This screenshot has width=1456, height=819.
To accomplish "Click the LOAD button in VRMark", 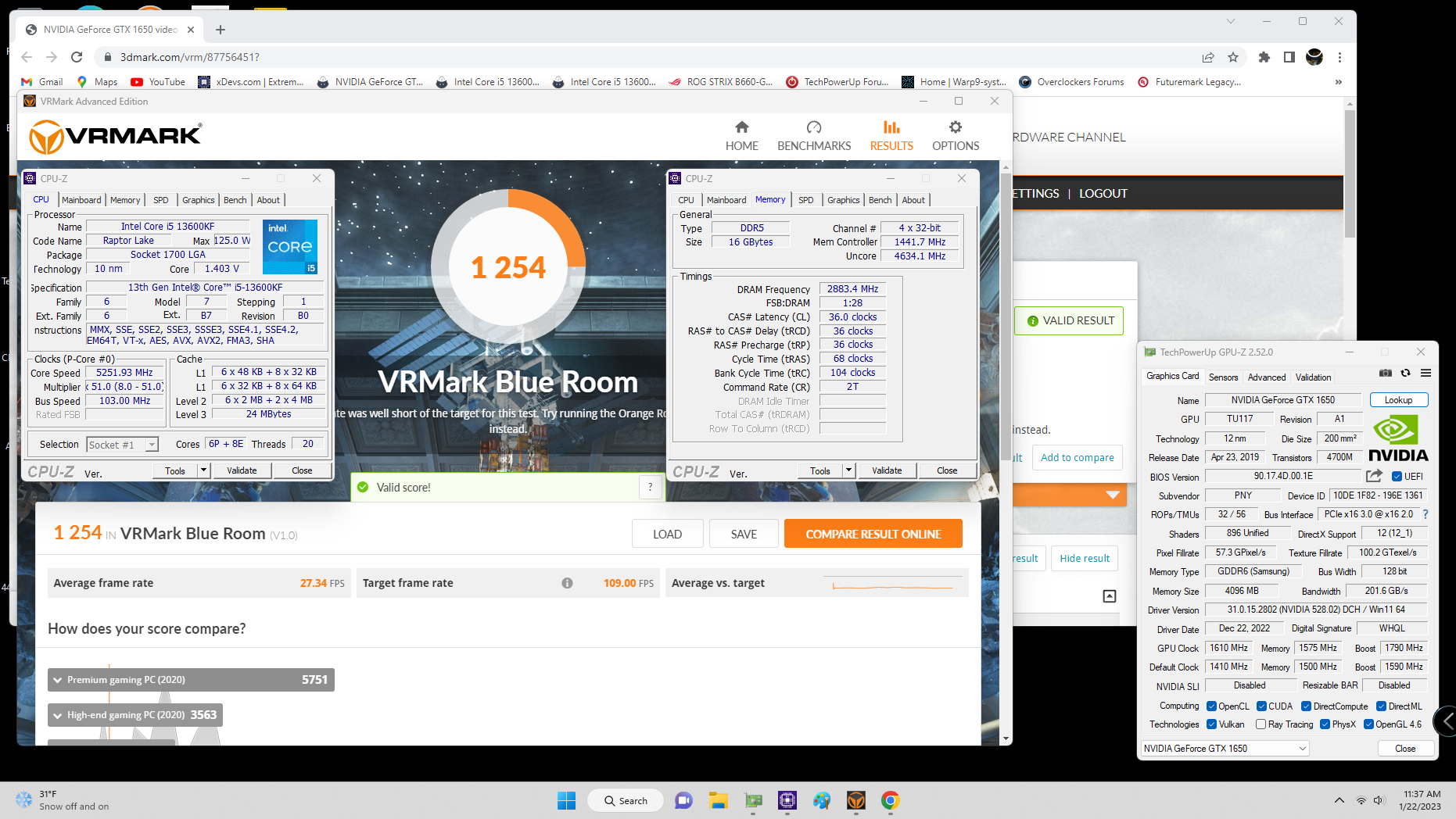I will pyautogui.click(x=667, y=534).
